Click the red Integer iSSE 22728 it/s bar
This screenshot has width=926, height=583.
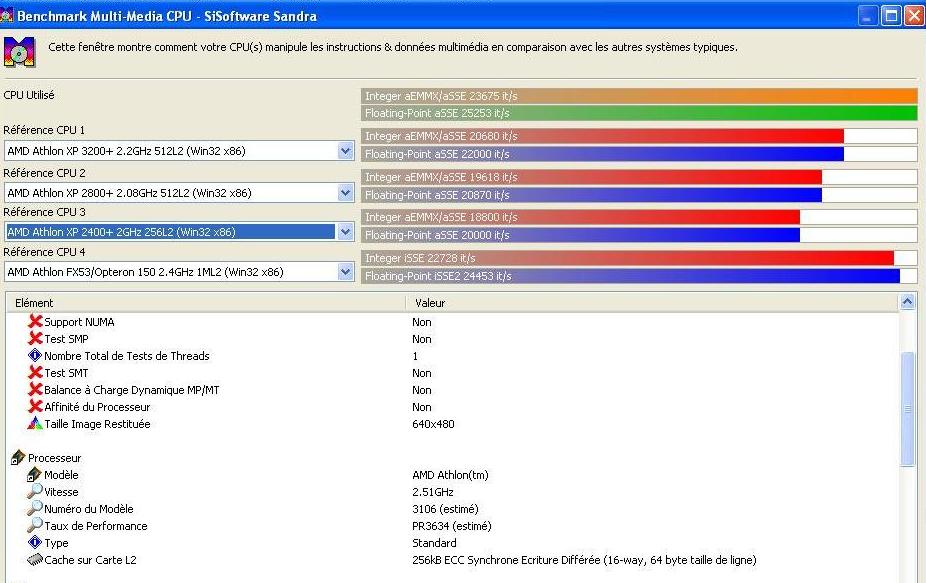[627, 258]
